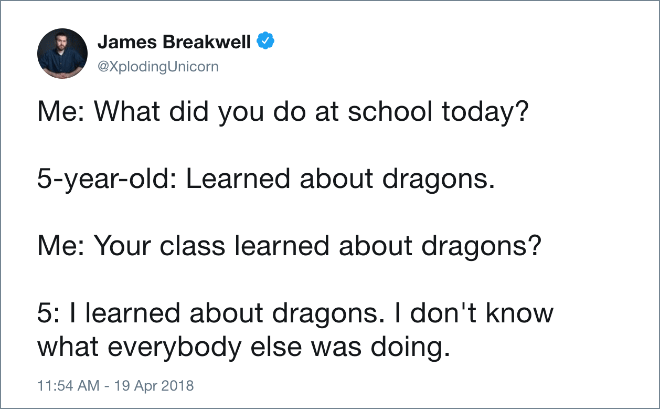Open the @XplodingUnicorn handle link
660x409 pixels.
pos(158,66)
